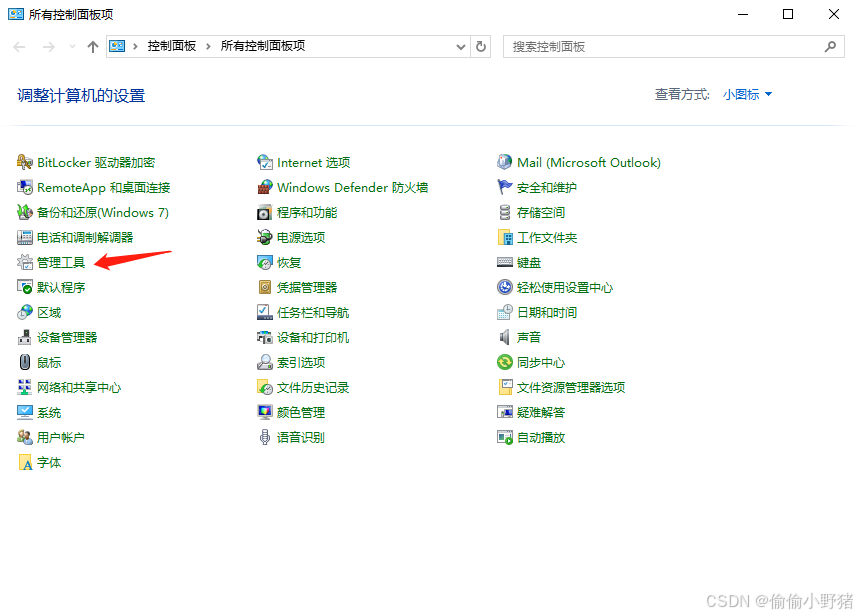Image resolution: width=857 pixels, height=616 pixels.
Task: Open the 文件资源管理器选项 icon
Action: pos(504,387)
